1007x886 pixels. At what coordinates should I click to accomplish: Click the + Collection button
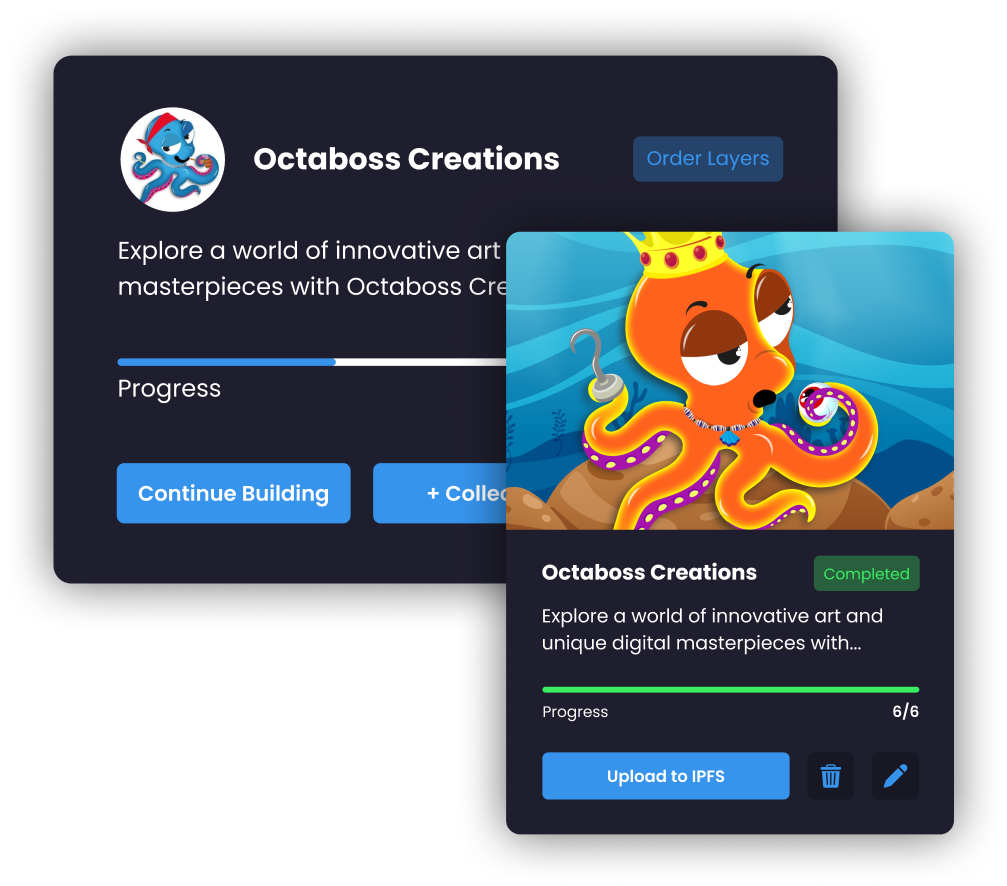(x=439, y=493)
